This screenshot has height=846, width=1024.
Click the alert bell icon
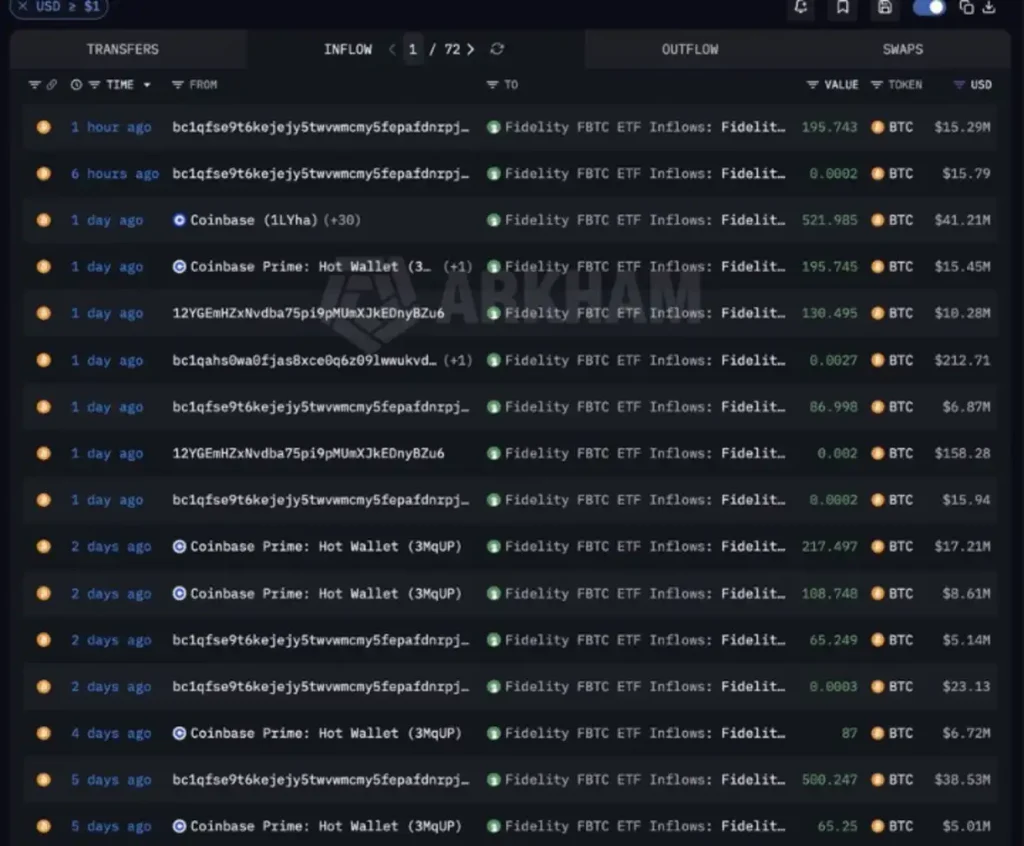point(801,7)
